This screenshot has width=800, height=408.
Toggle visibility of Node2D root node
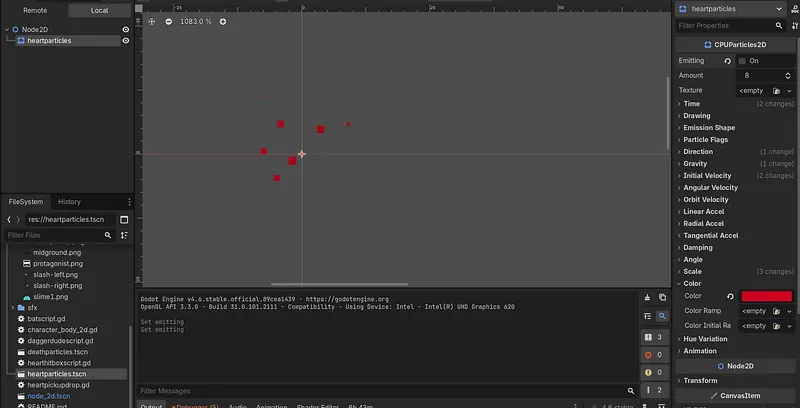click(126, 29)
